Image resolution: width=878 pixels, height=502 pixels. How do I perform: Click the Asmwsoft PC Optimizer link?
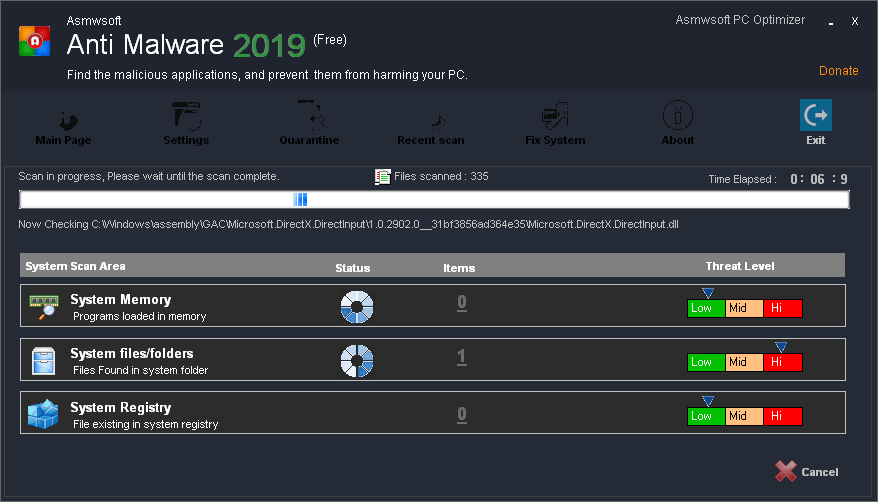740,20
